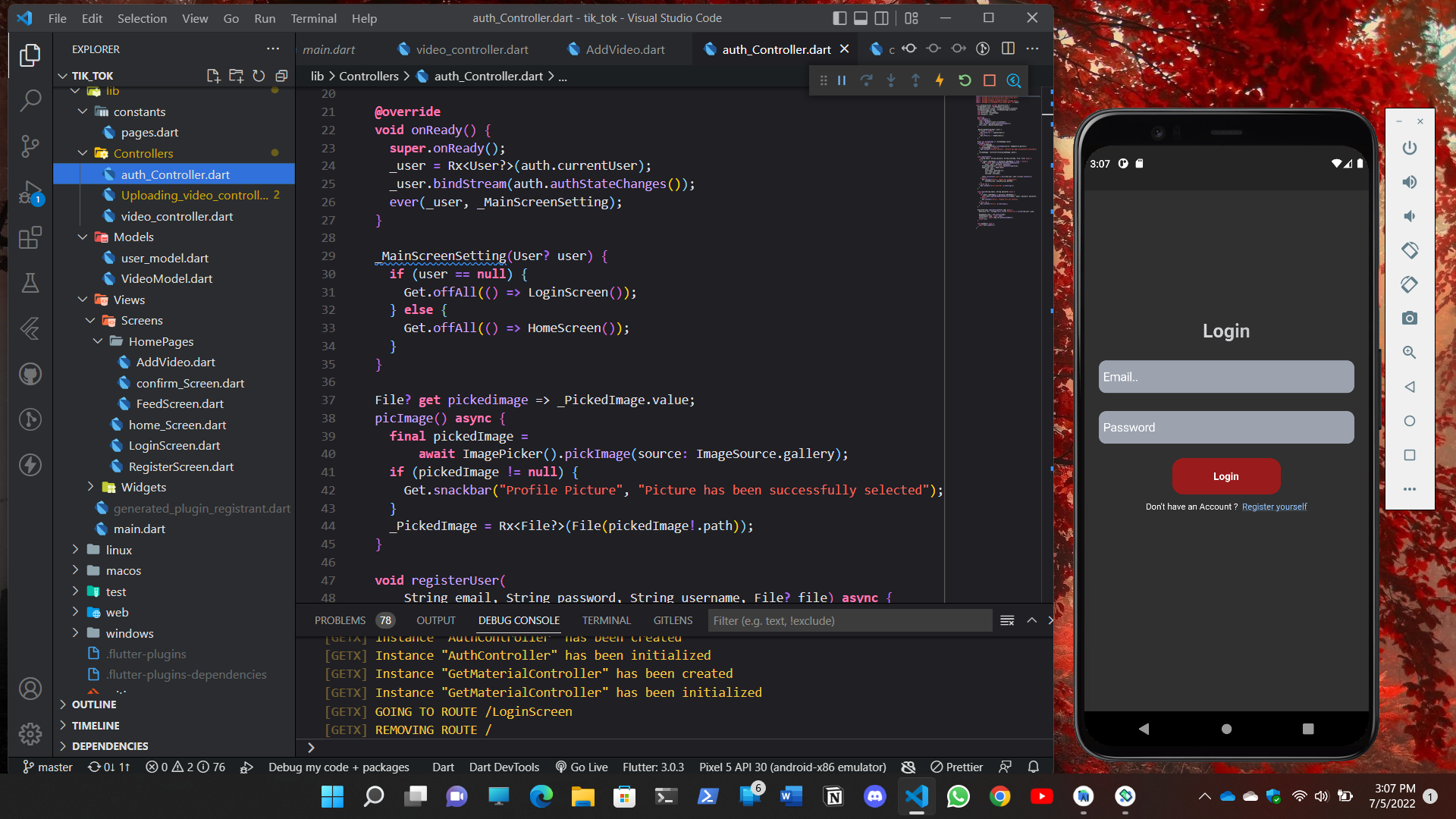Screen dimensions: 1456x819
Task: Switch to the PROBLEMS tab
Action: click(x=340, y=620)
